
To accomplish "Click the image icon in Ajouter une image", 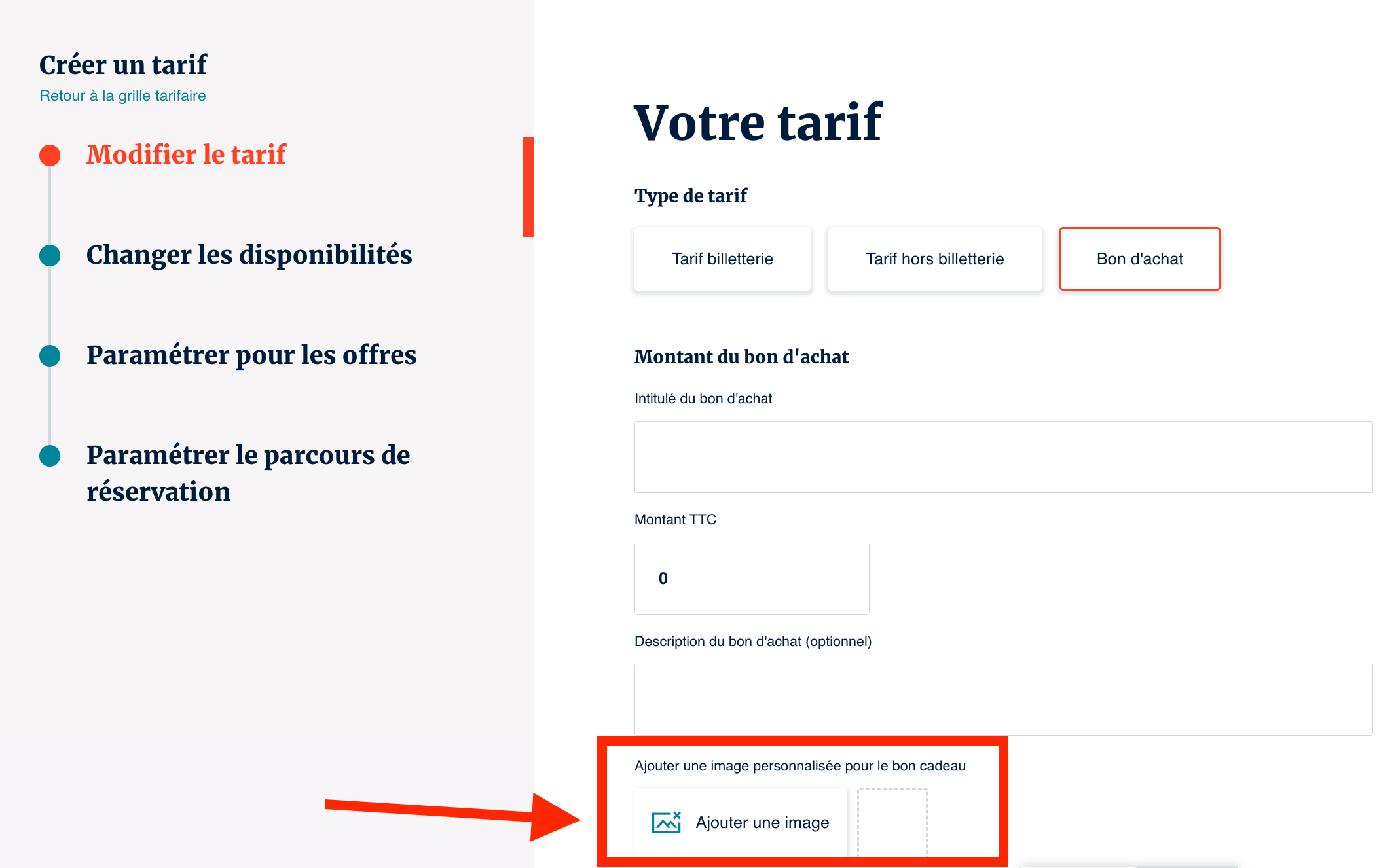I will click(666, 822).
